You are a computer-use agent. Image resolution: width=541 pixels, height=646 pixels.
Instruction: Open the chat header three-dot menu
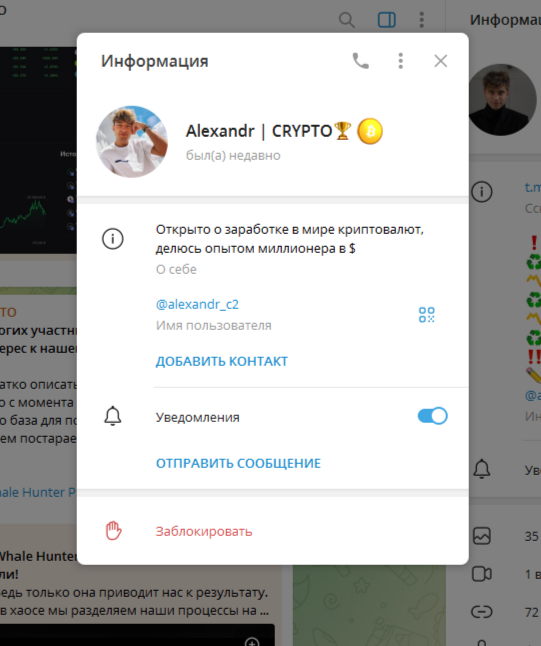(x=422, y=19)
